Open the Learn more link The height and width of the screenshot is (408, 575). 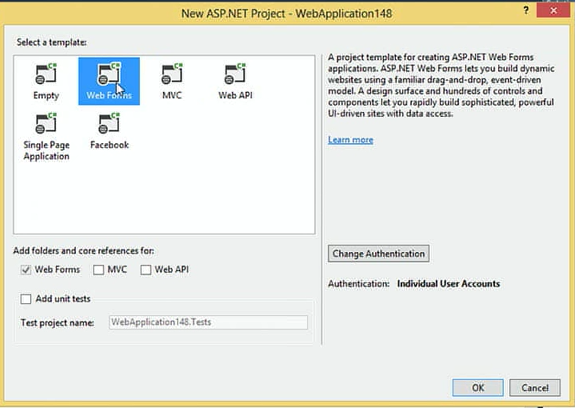351,140
